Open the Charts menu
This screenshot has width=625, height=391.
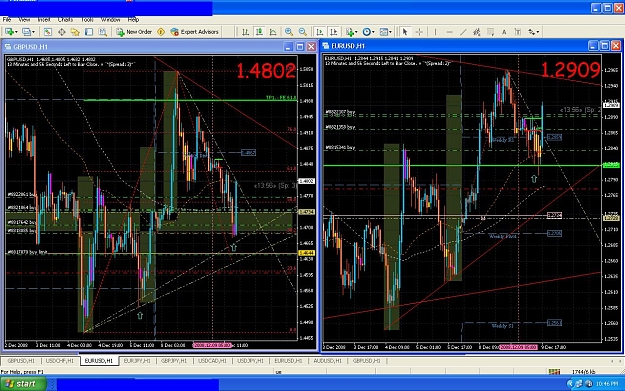click(65, 20)
